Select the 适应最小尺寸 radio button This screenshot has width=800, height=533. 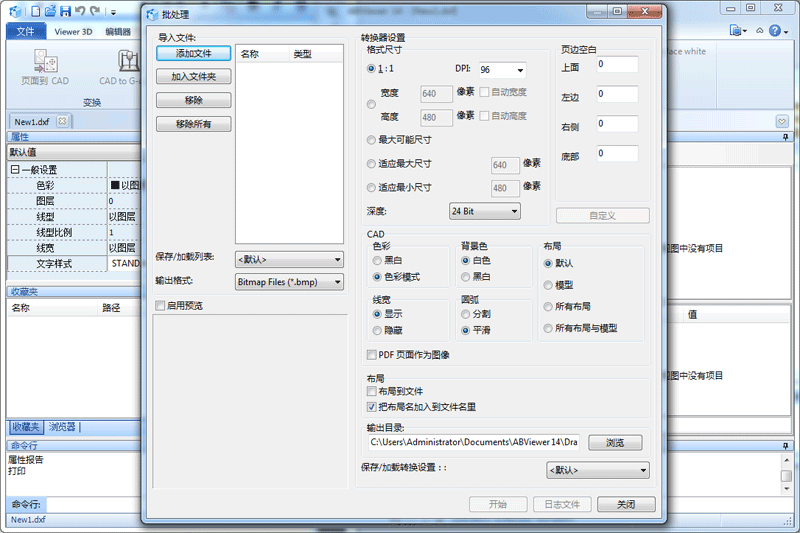371,188
